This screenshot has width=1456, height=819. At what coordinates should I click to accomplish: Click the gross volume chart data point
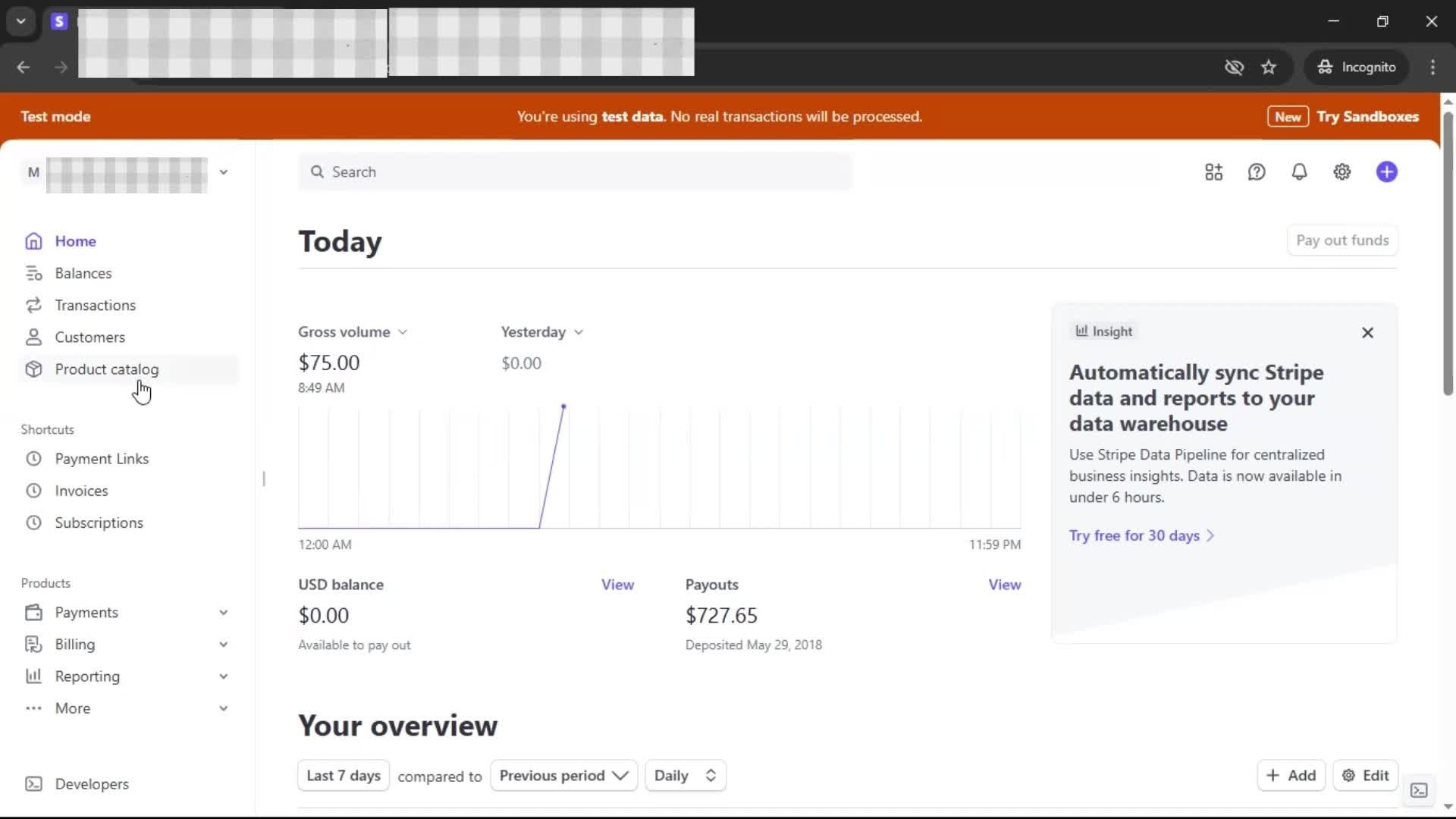563,406
